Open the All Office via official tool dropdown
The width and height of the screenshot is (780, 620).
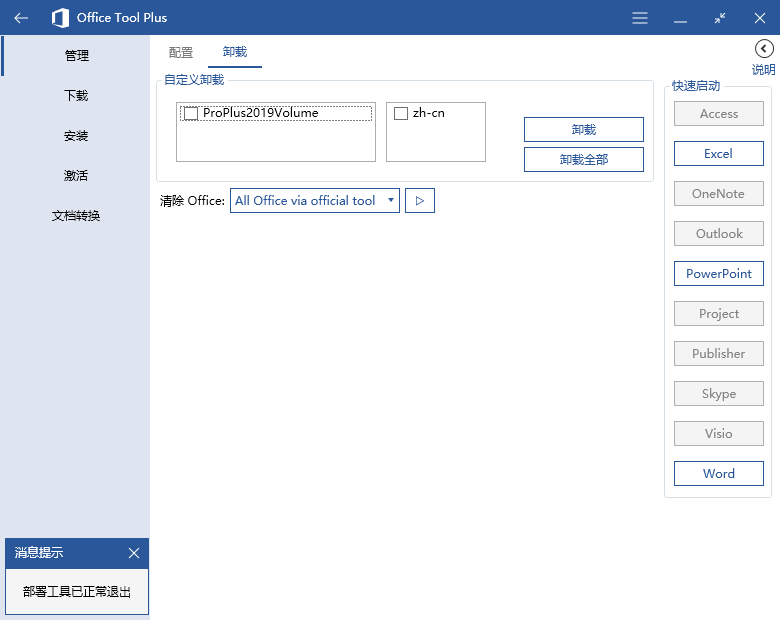click(x=315, y=201)
